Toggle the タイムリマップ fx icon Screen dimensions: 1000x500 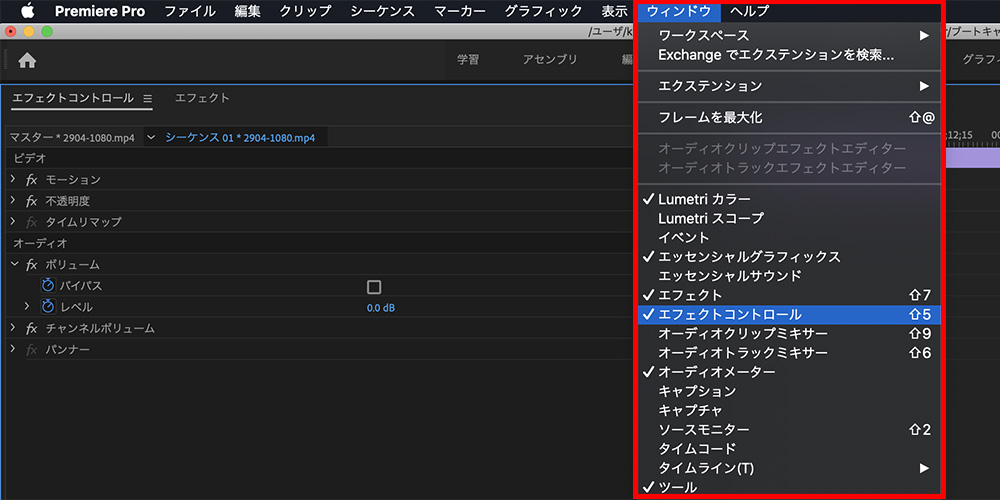point(31,223)
